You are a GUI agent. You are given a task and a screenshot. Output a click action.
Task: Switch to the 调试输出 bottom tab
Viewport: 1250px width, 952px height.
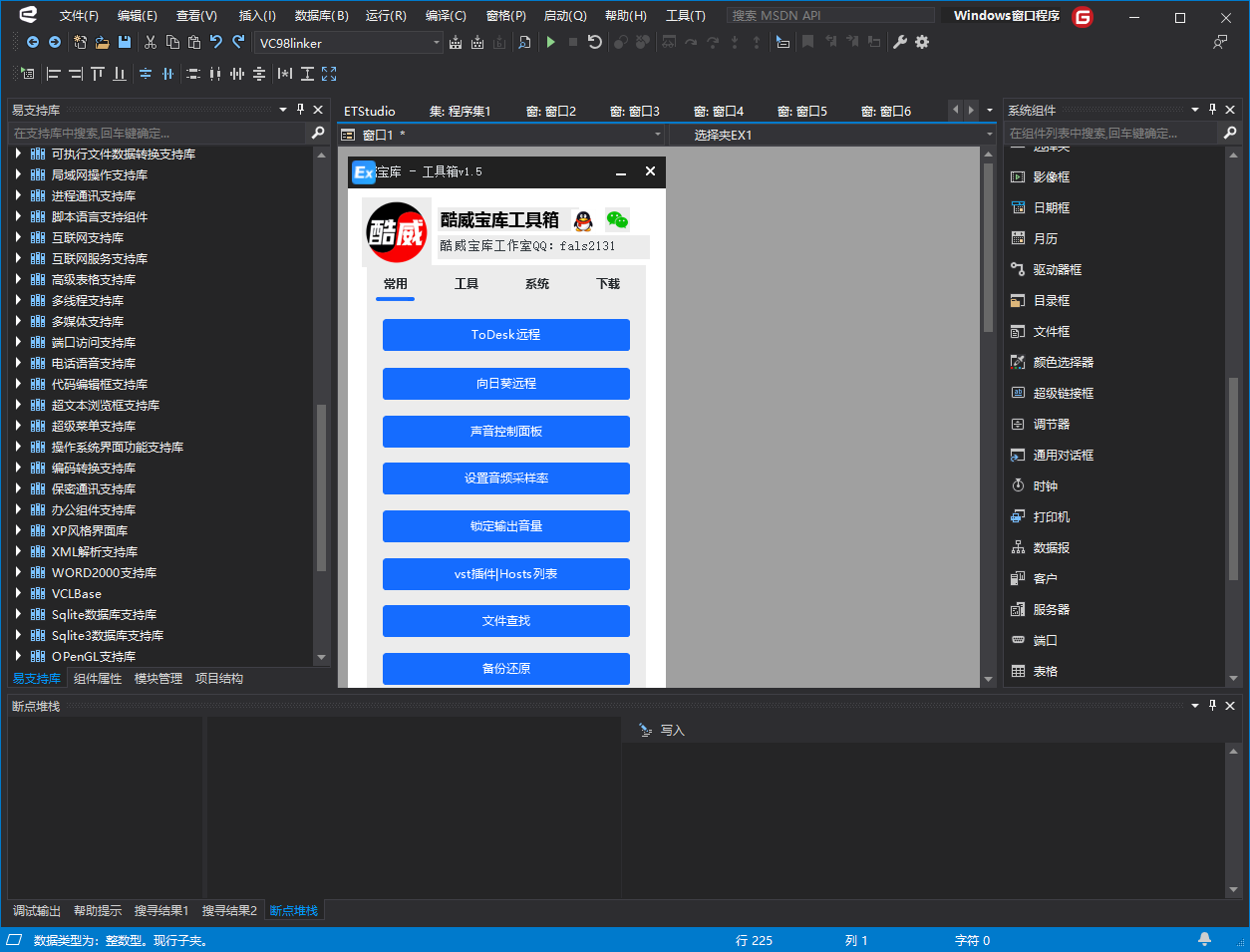[37, 911]
